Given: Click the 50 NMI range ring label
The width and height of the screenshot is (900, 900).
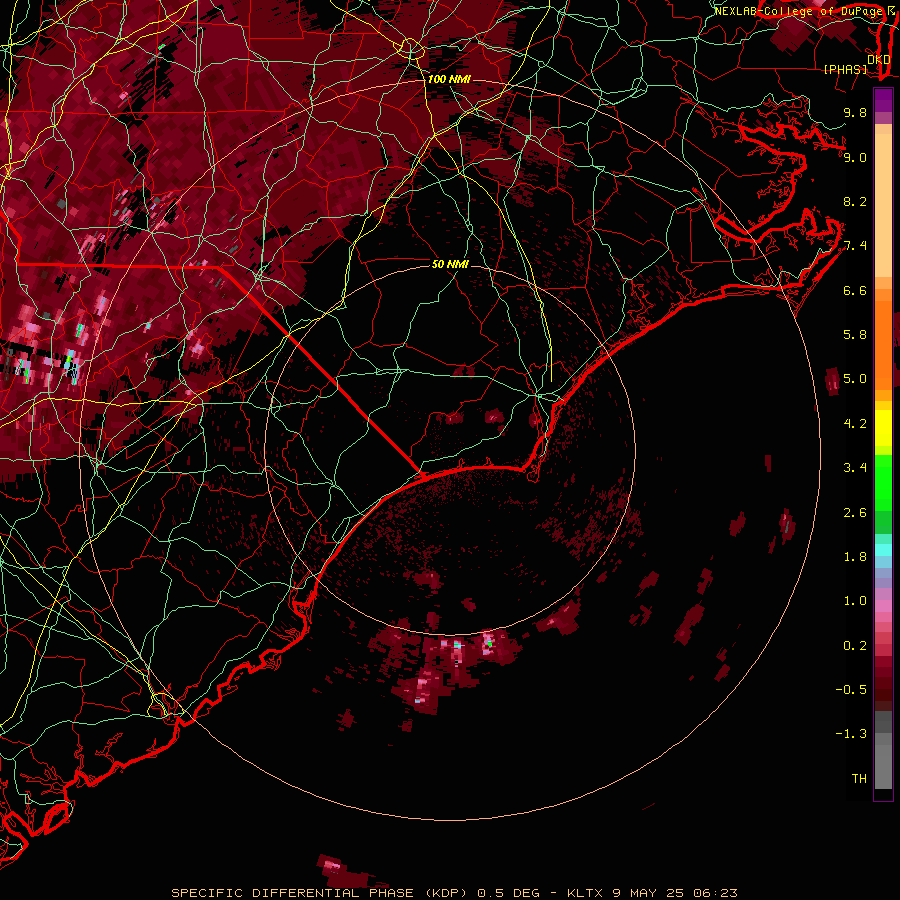Looking at the screenshot, I should (451, 264).
